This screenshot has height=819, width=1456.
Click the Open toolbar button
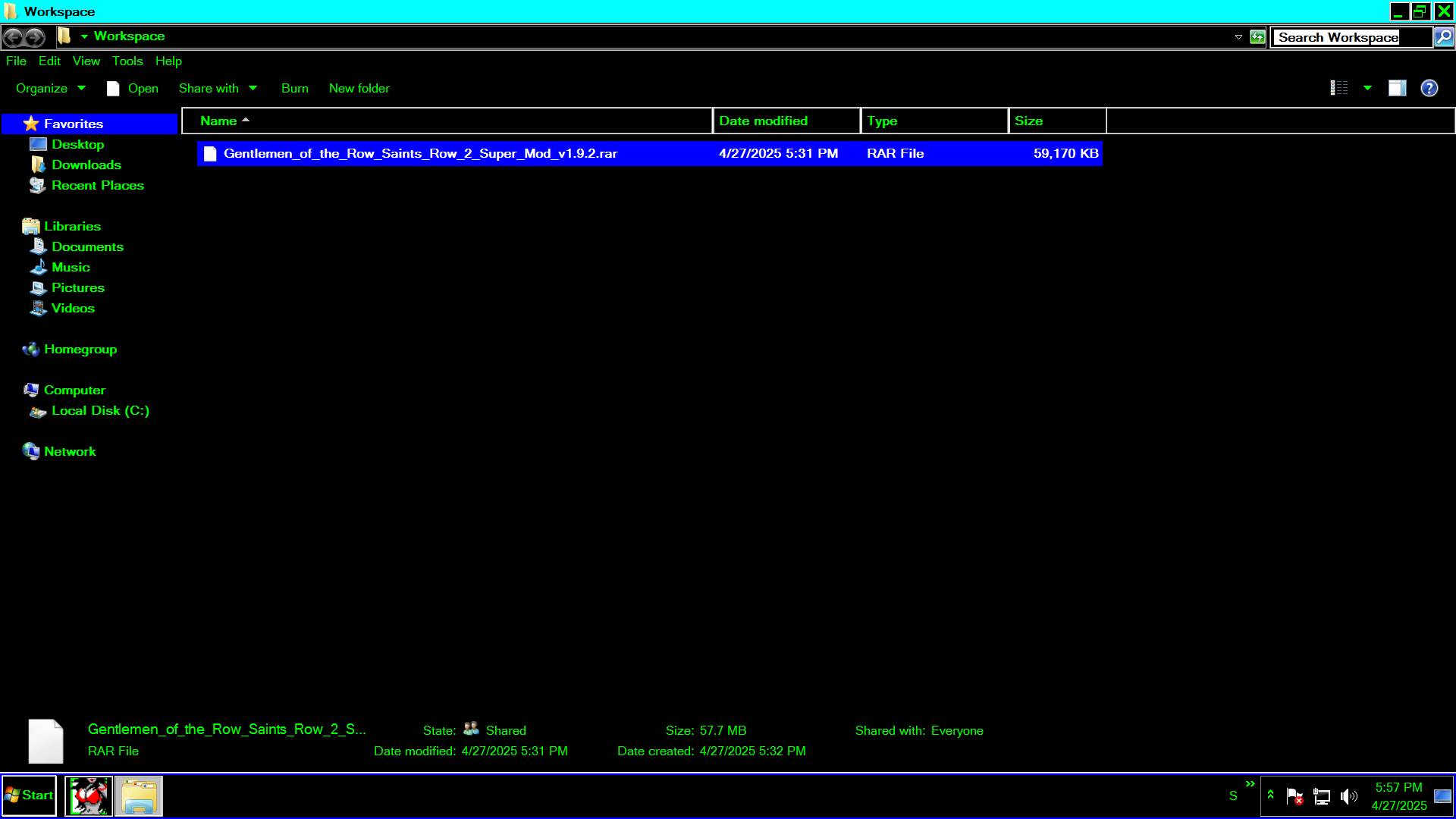(133, 88)
